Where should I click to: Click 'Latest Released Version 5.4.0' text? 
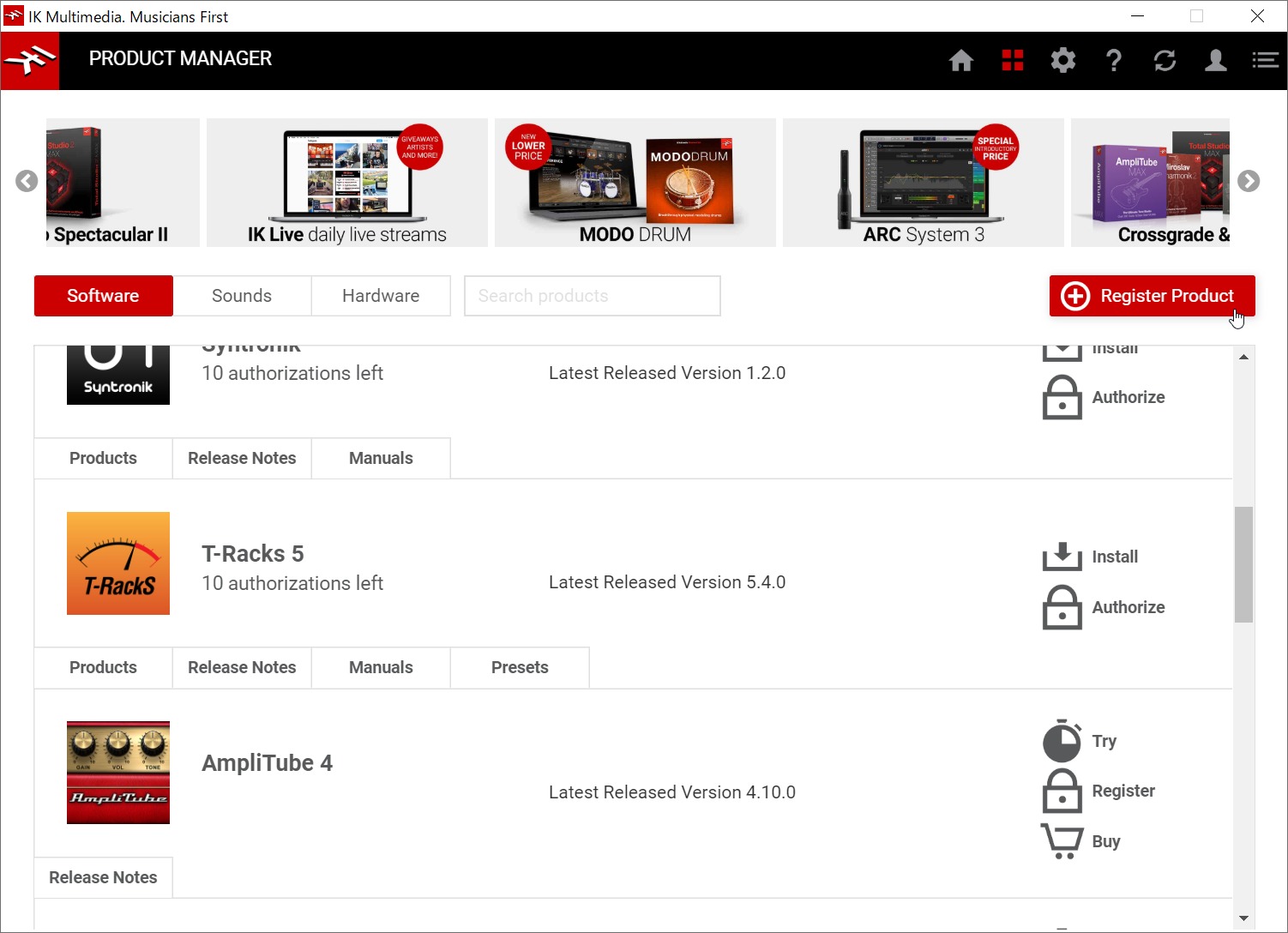667,582
